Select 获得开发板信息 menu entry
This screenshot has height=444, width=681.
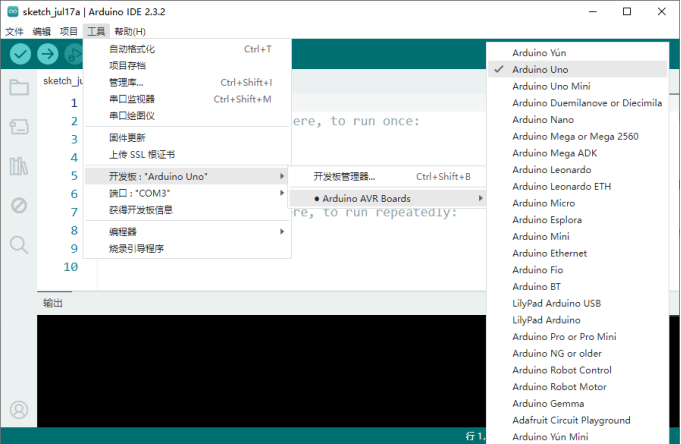pos(187,210)
